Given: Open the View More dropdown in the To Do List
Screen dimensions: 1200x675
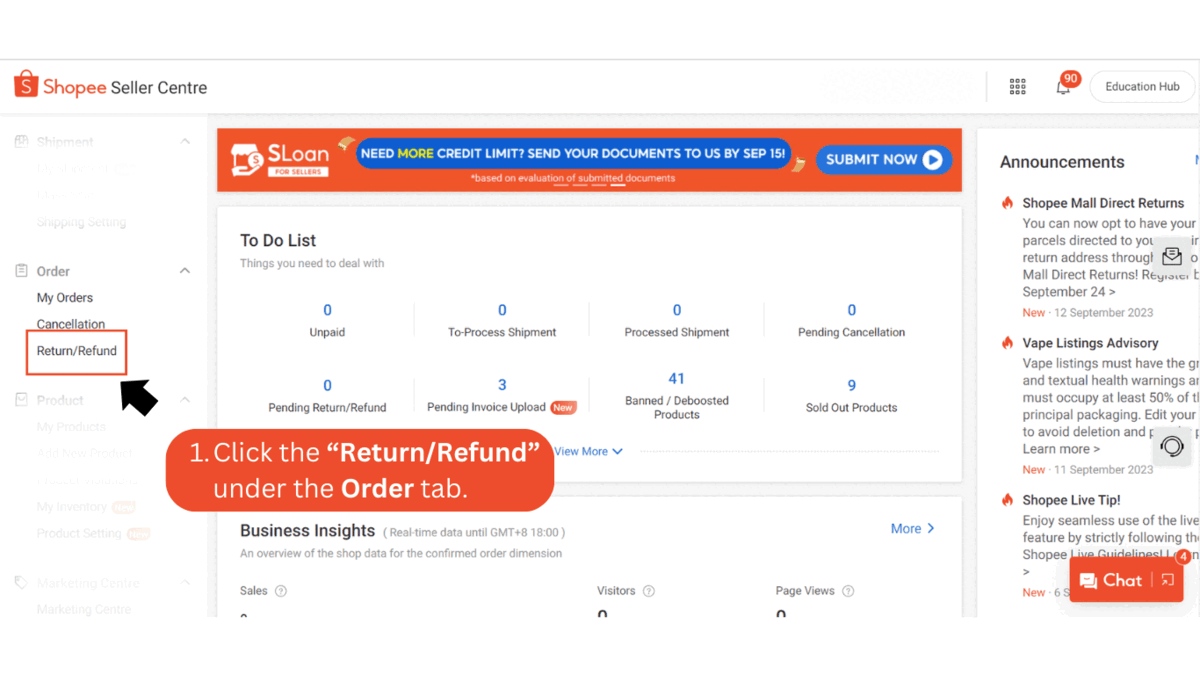Looking at the screenshot, I should coord(588,451).
